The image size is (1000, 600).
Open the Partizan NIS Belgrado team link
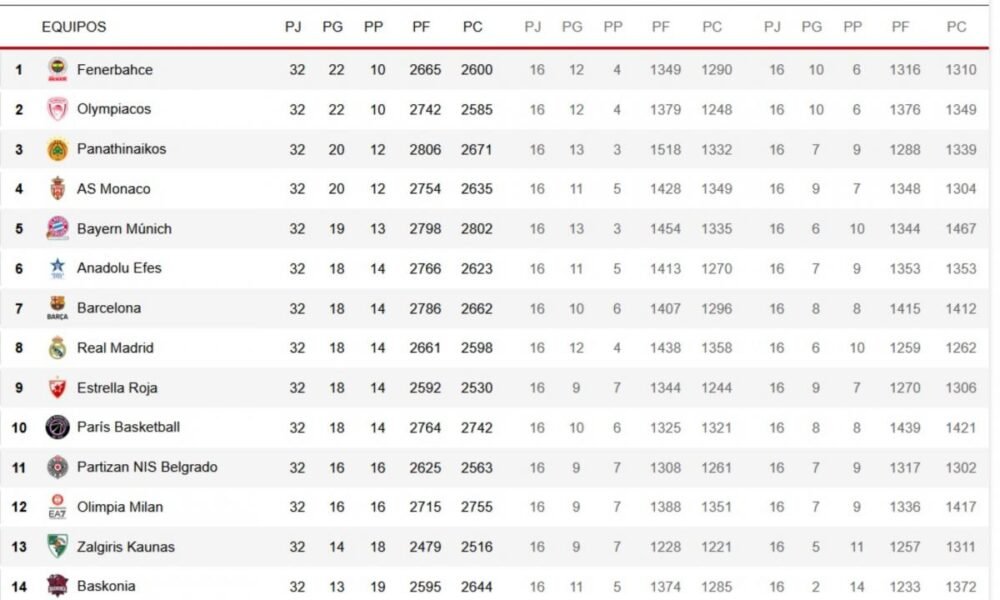pyautogui.click(x=147, y=467)
